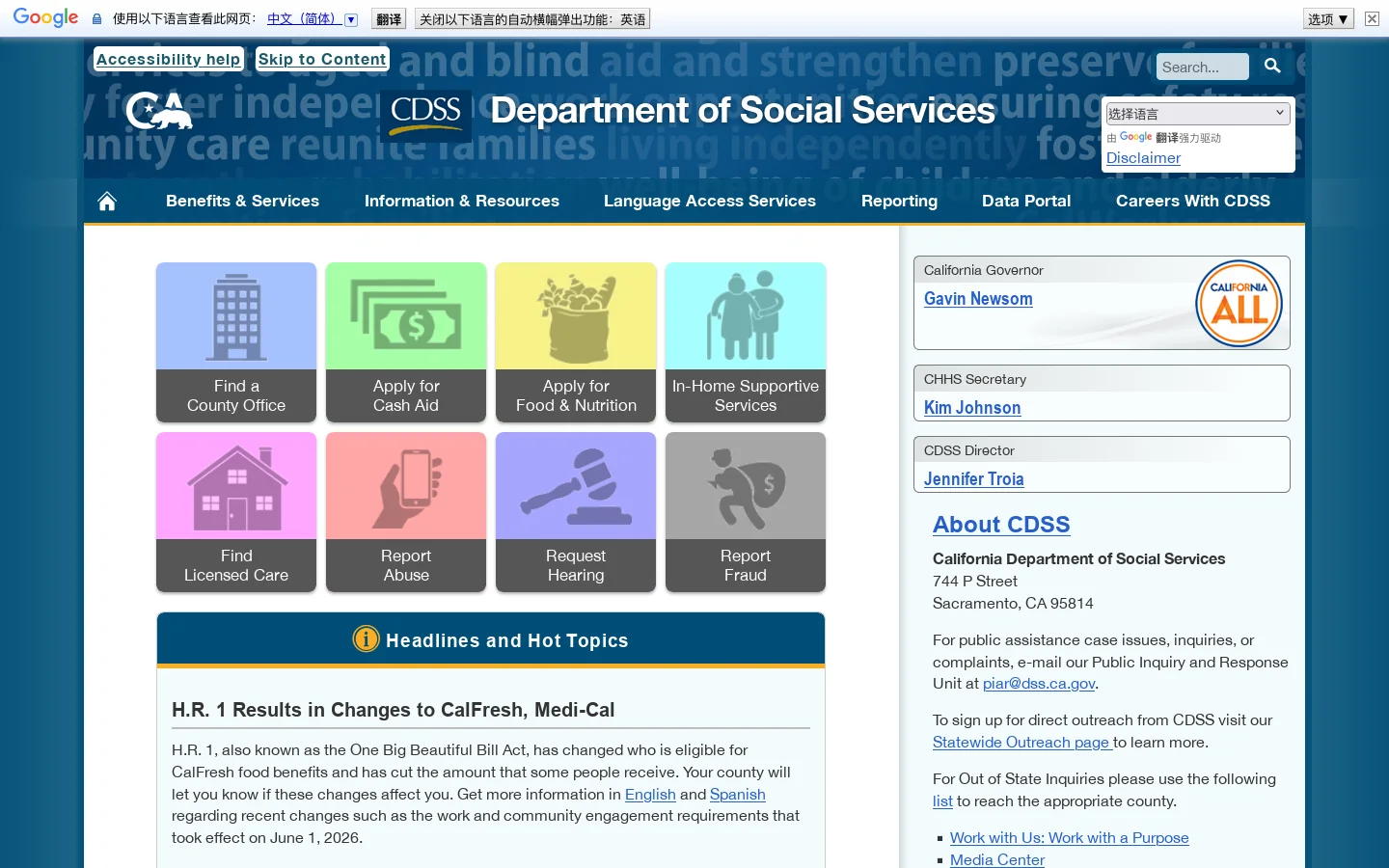
Task: Click the Disclaimer link
Action: [1143, 157]
